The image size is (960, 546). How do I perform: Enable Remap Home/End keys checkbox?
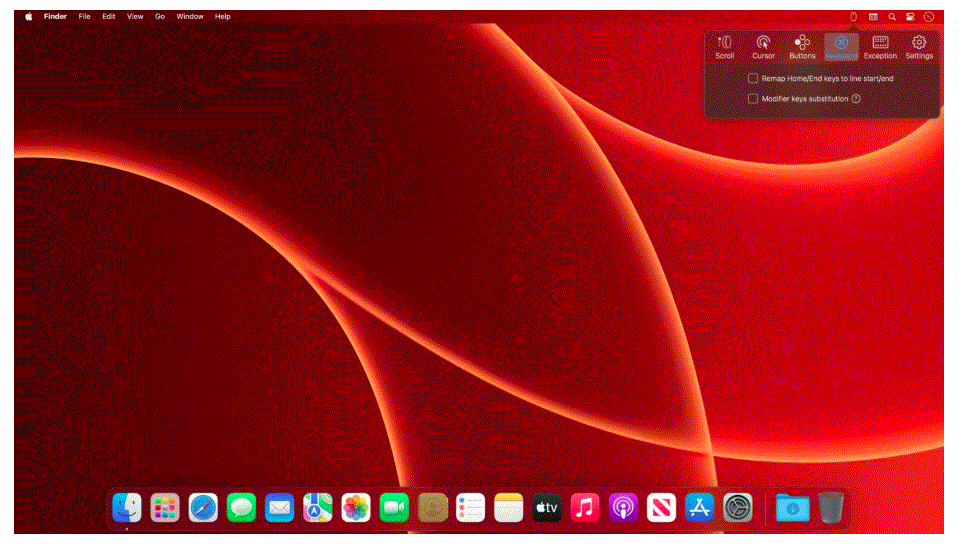753,78
